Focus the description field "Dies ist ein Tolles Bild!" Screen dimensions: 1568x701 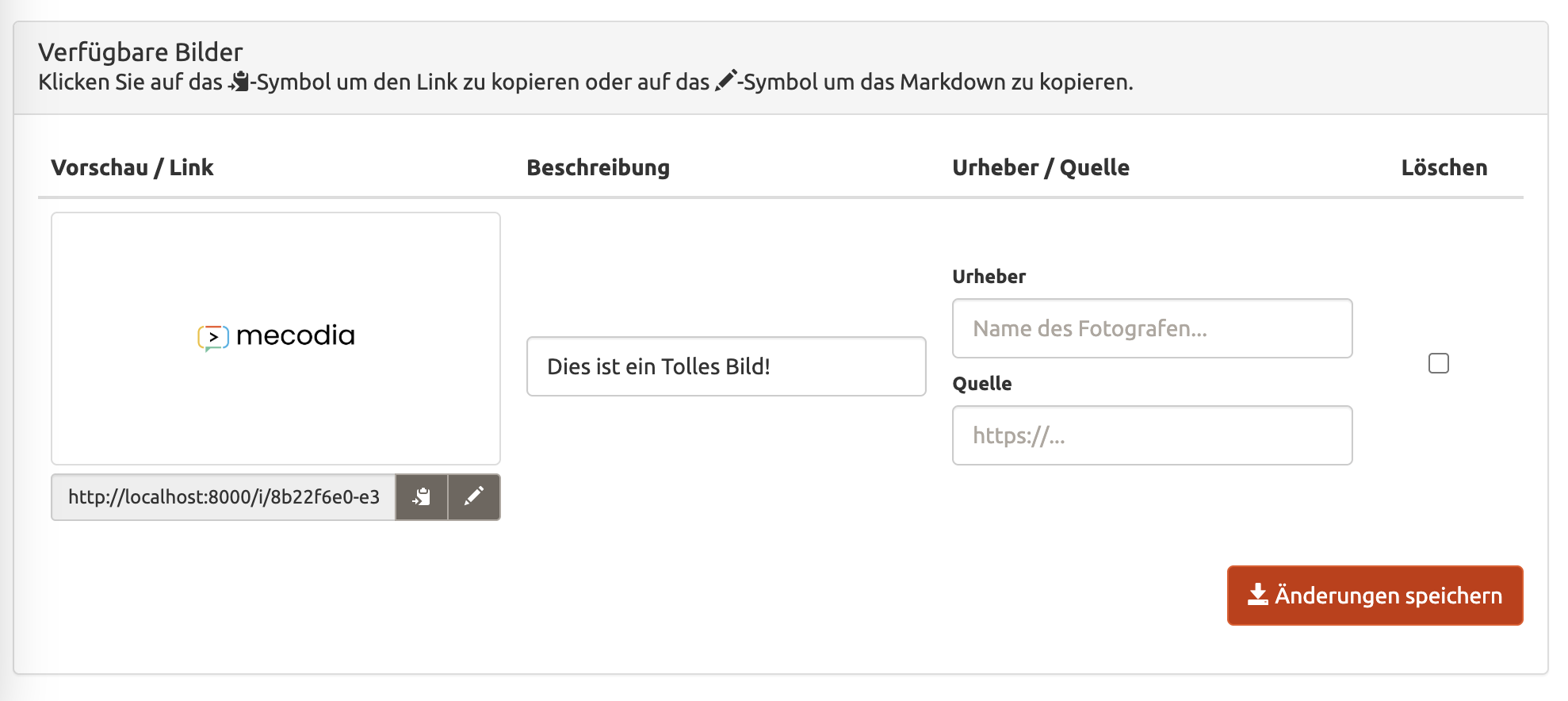[x=725, y=366]
